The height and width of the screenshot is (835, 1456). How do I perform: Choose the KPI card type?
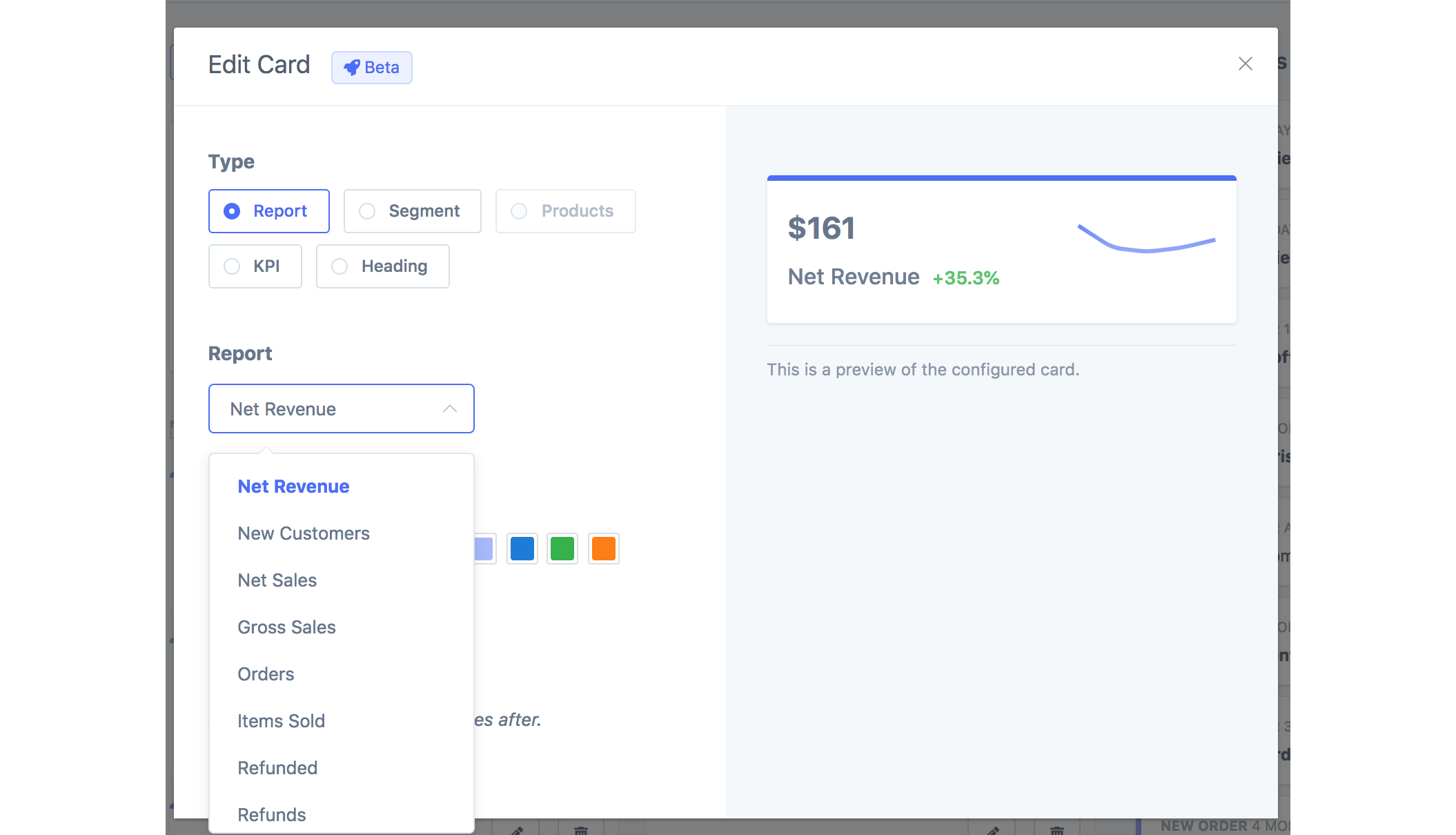point(255,266)
